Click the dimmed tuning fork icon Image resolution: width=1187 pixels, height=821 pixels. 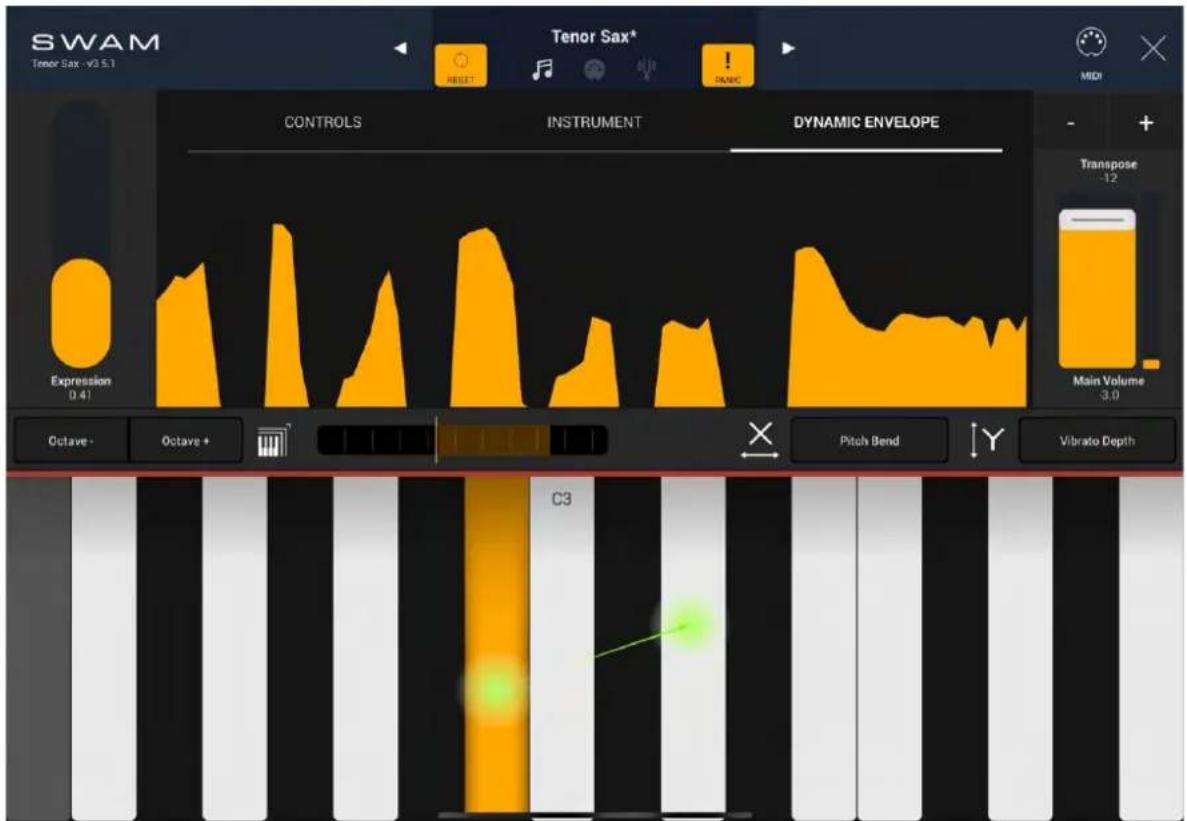pos(646,70)
